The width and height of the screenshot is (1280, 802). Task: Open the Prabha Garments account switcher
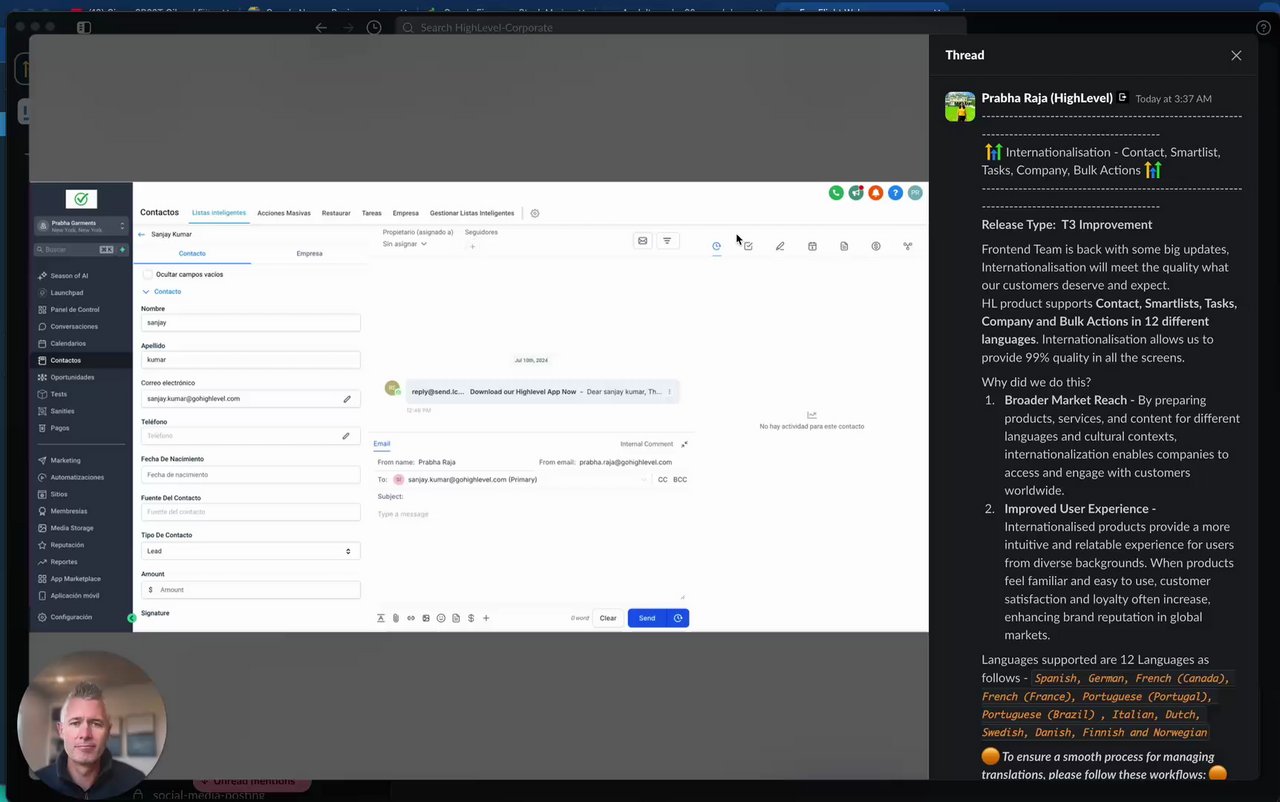pyautogui.click(x=81, y=226)
